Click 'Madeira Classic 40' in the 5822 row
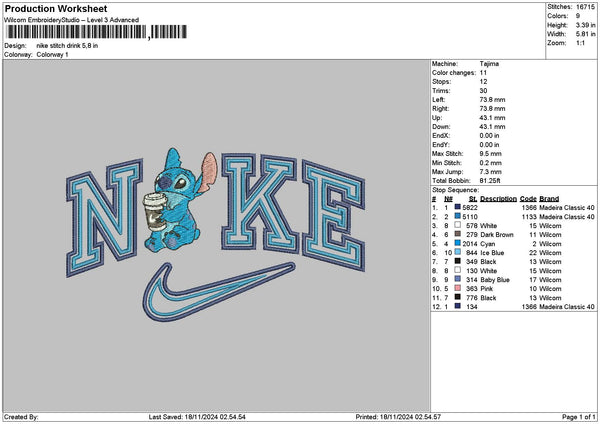Screen dimensions: 600x424 click(x=567, y=207)
